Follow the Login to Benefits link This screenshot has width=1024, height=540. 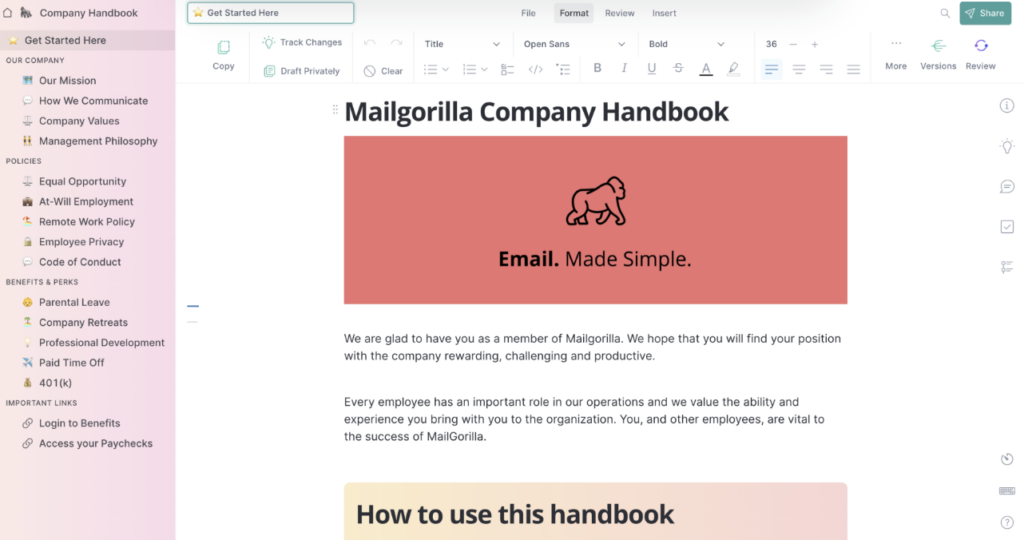click(x=79, y=423)
